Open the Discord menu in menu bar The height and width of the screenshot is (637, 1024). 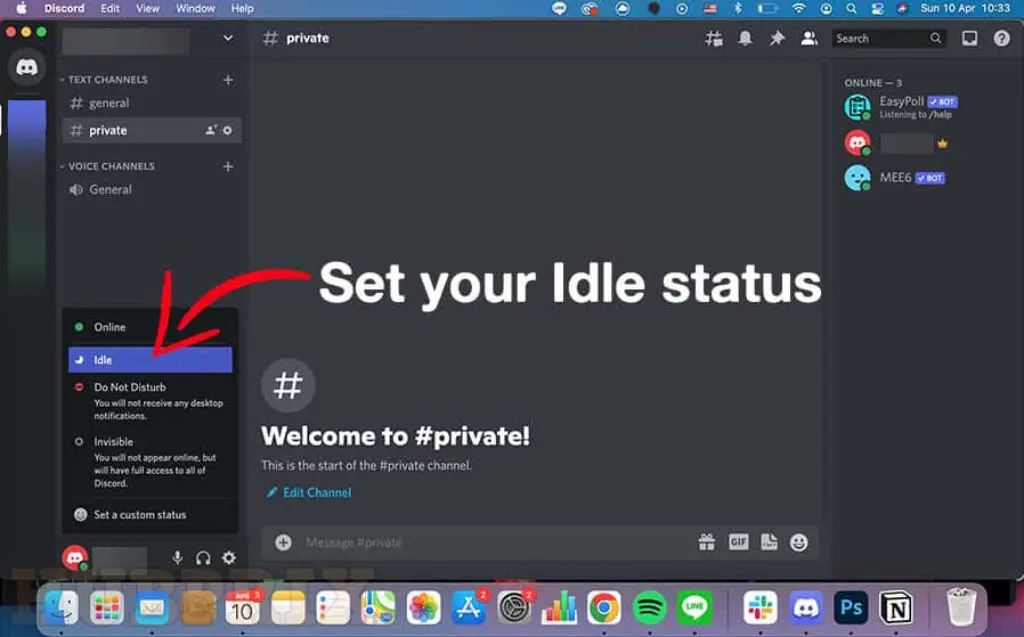click(x=64, y=8)
